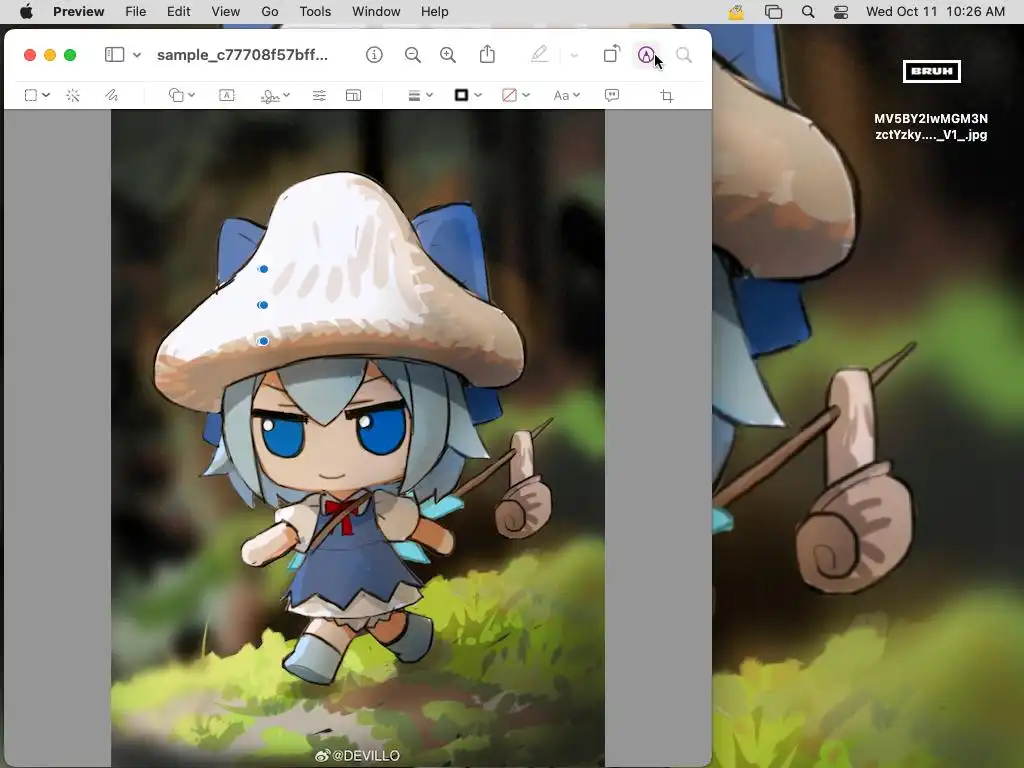Screen dimensions: 1024x768
Task: Open Fill Color swatch menu
Action: point(515,95)
